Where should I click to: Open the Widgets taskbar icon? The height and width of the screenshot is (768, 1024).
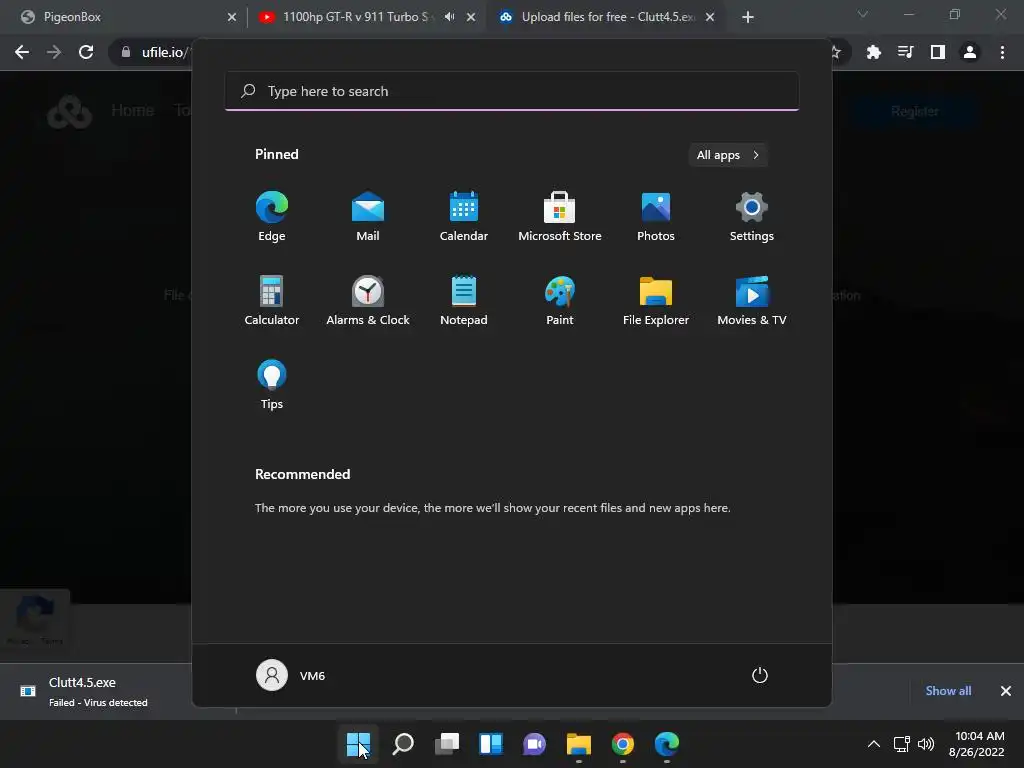490,744
